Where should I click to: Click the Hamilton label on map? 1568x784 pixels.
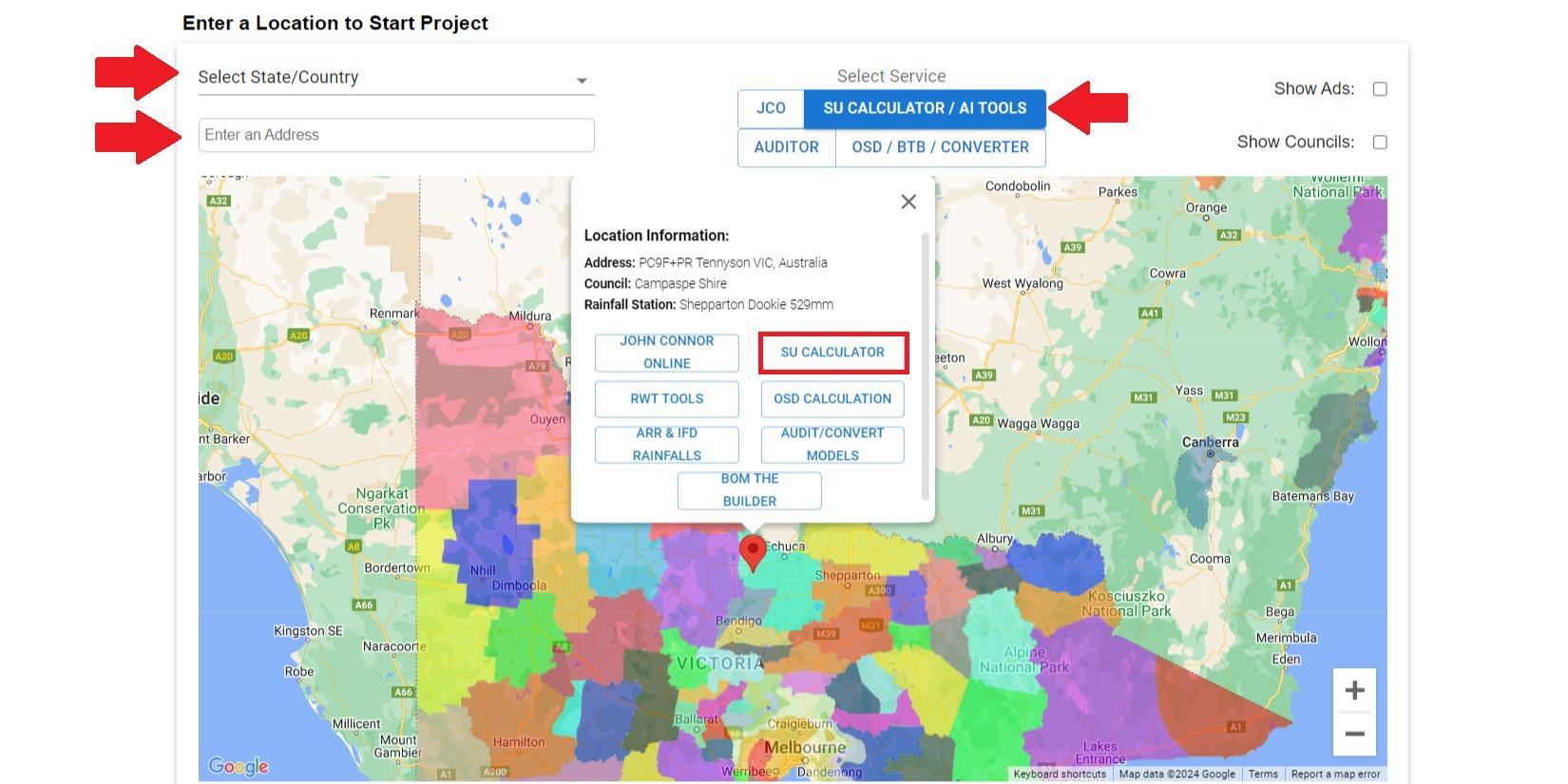pos(519,742)
